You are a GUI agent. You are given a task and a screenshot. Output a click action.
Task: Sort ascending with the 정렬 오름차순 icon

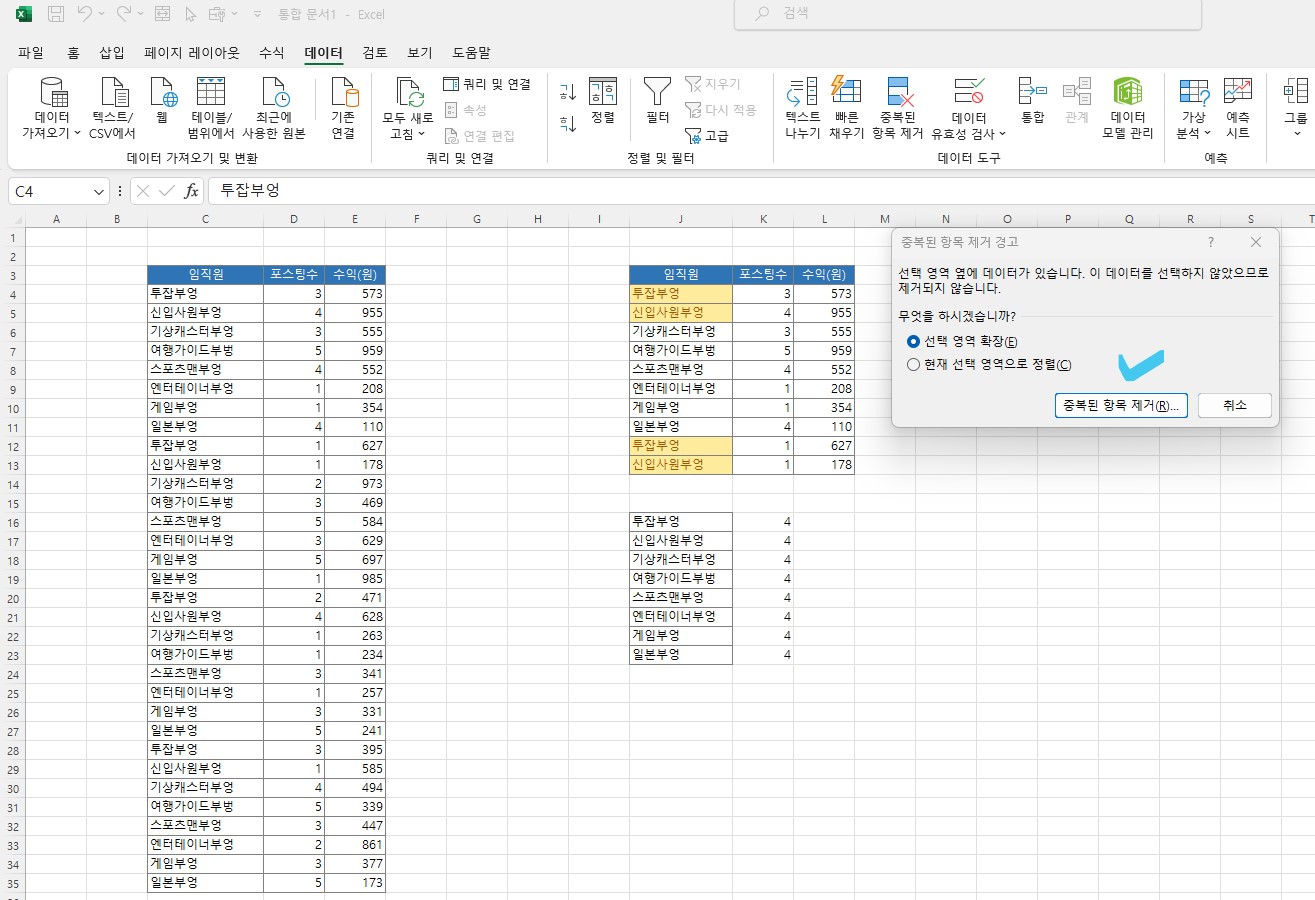point(567,92)
